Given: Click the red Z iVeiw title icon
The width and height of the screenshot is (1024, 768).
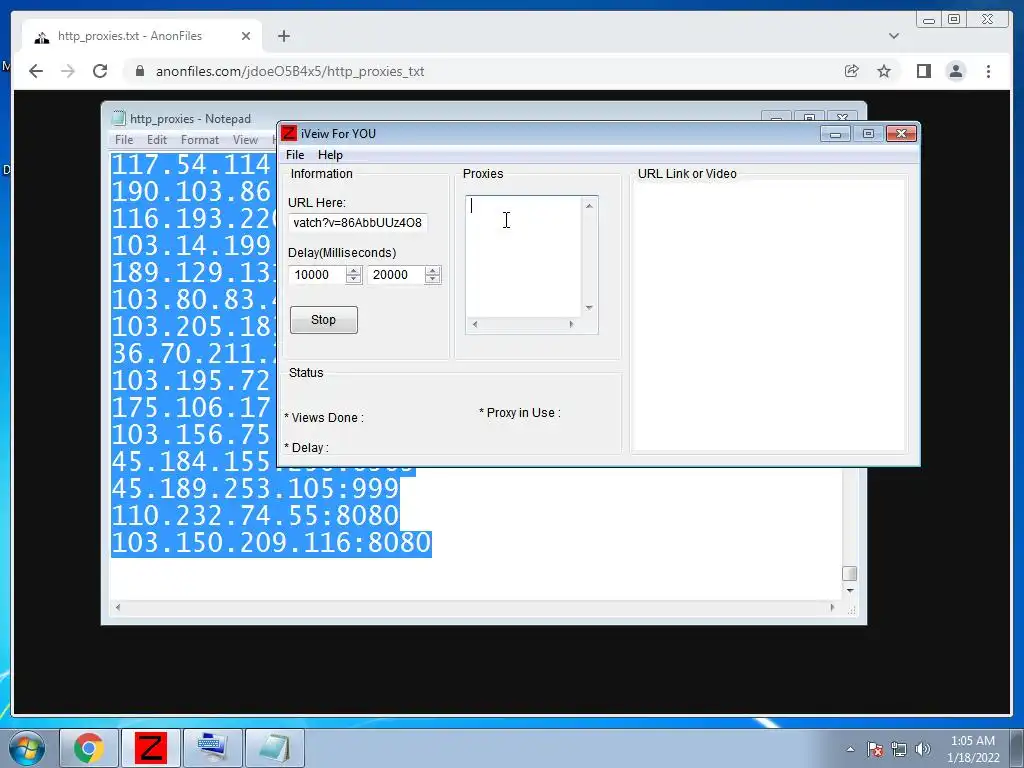Looking at the screenshot, I should click(289, 133).
